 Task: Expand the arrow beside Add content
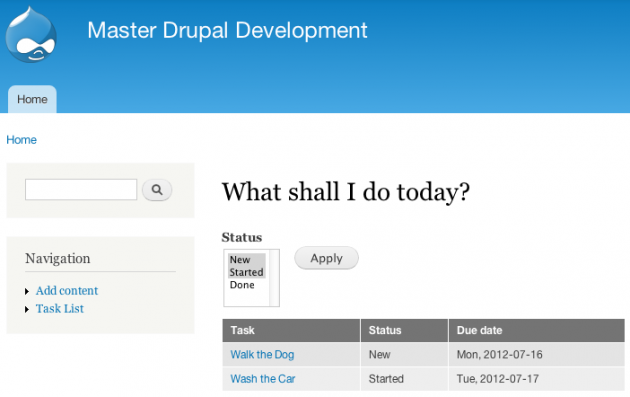(27, 291)
